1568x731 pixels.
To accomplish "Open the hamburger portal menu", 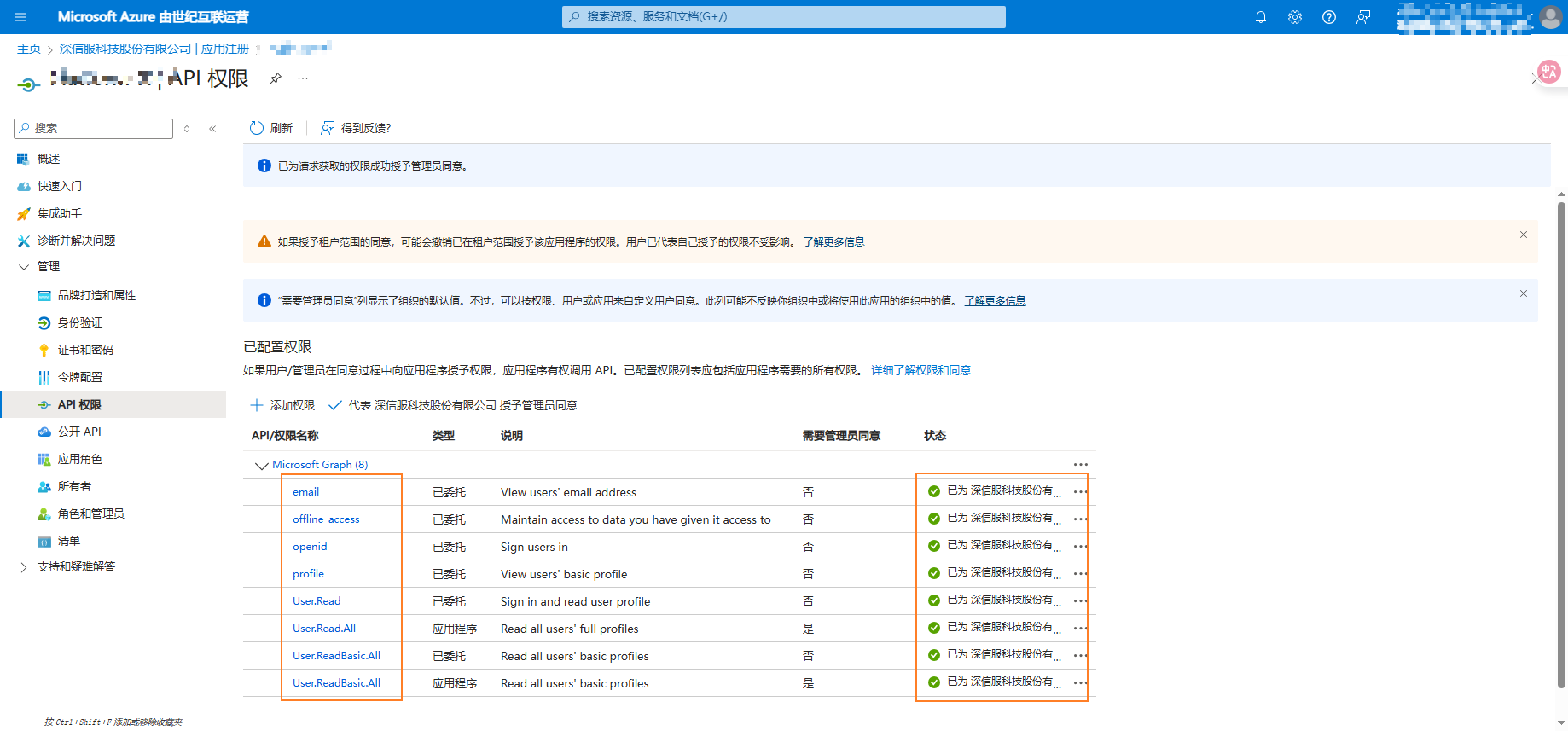I will [x=20, y=17].
